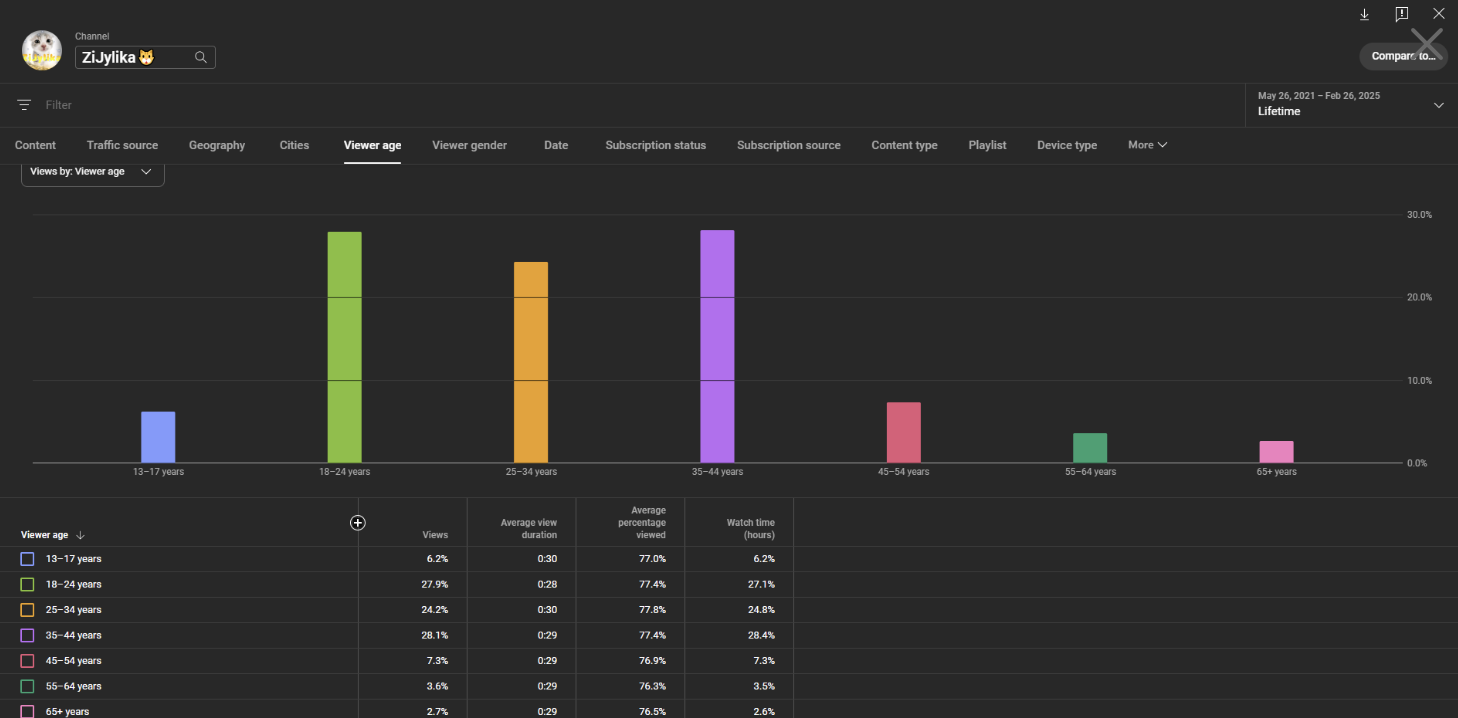Image resolution: width=1458 pixels, height=718 pixels.
Task: Click the channel search magnifier icon
Action: pos(201,57)
